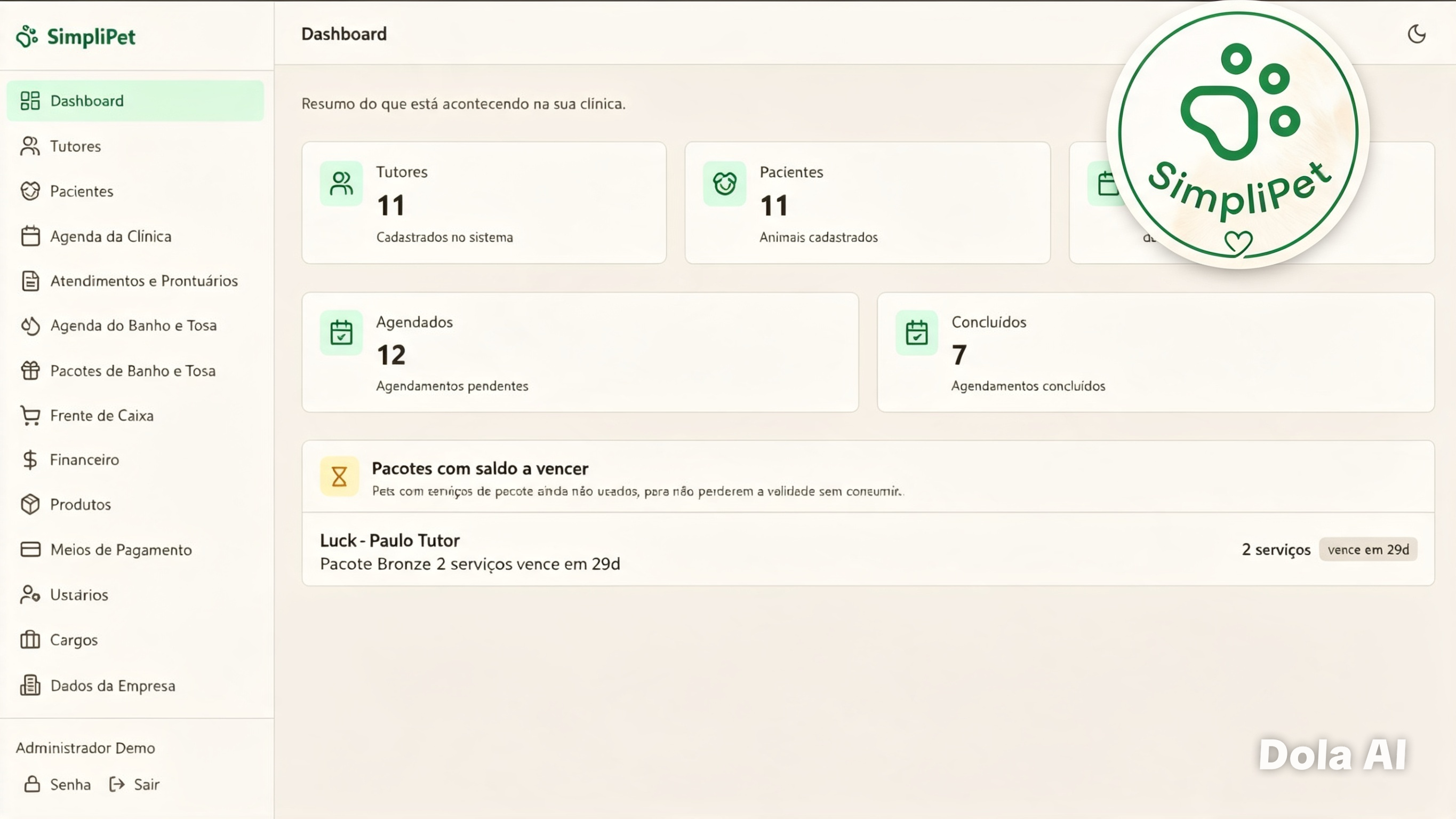Open the Cargos menu entry
The width and height of the screenshot is (1456, 819).
coord(135,640)
